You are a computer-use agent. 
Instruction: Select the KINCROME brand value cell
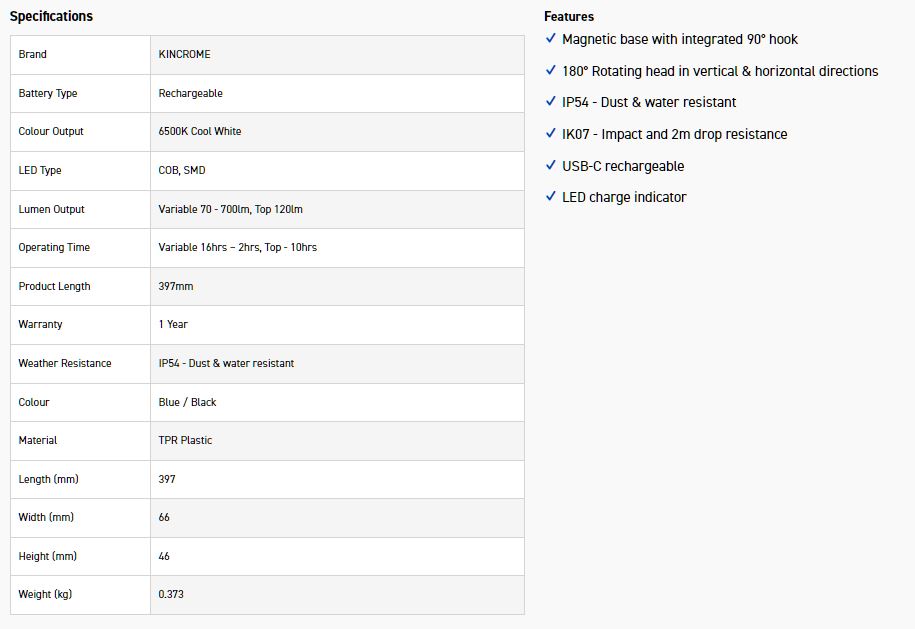pyautogui.click(x=185, y=54)
